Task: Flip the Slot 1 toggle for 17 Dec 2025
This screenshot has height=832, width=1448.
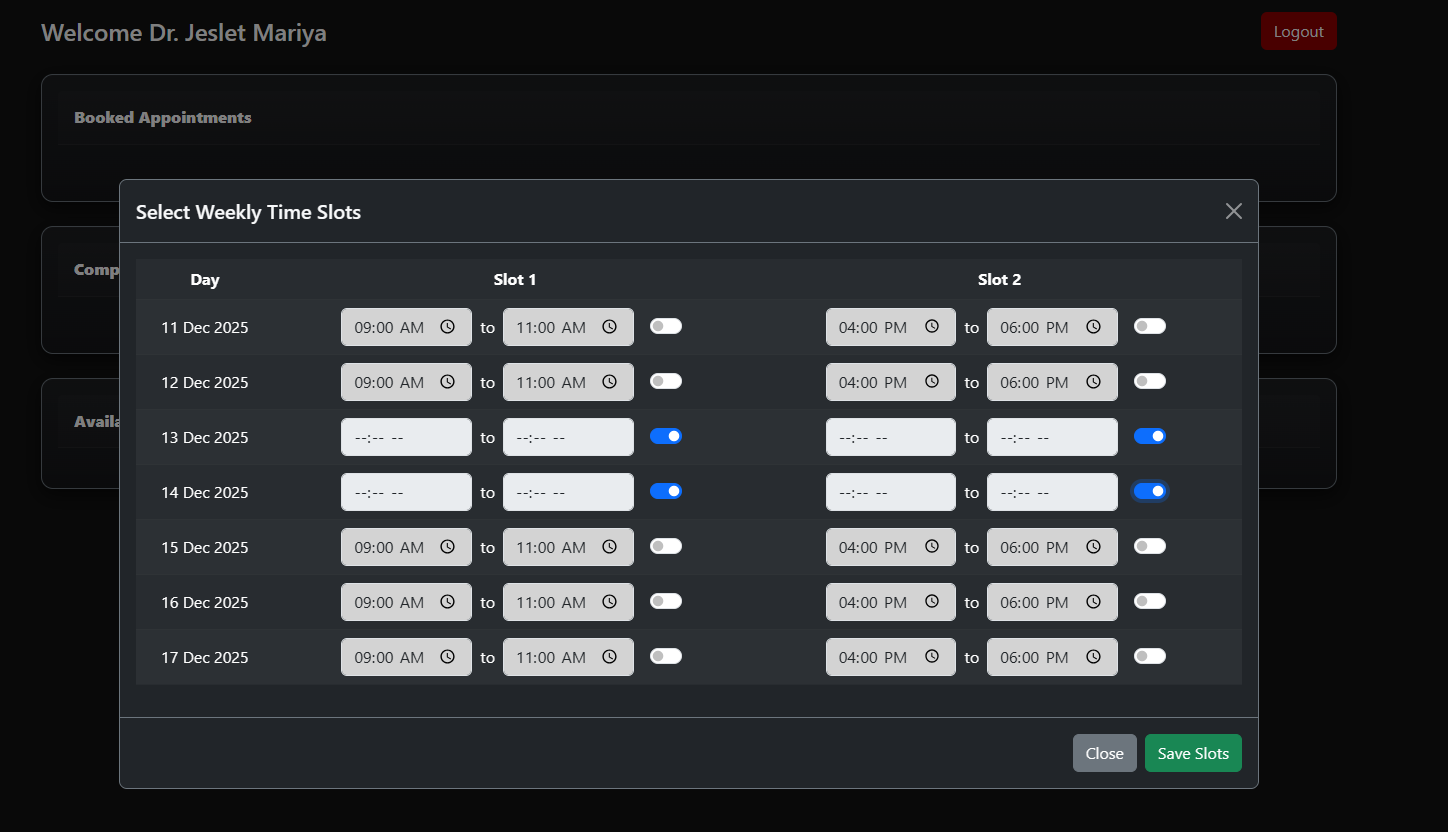Action: tap(666, 656)
